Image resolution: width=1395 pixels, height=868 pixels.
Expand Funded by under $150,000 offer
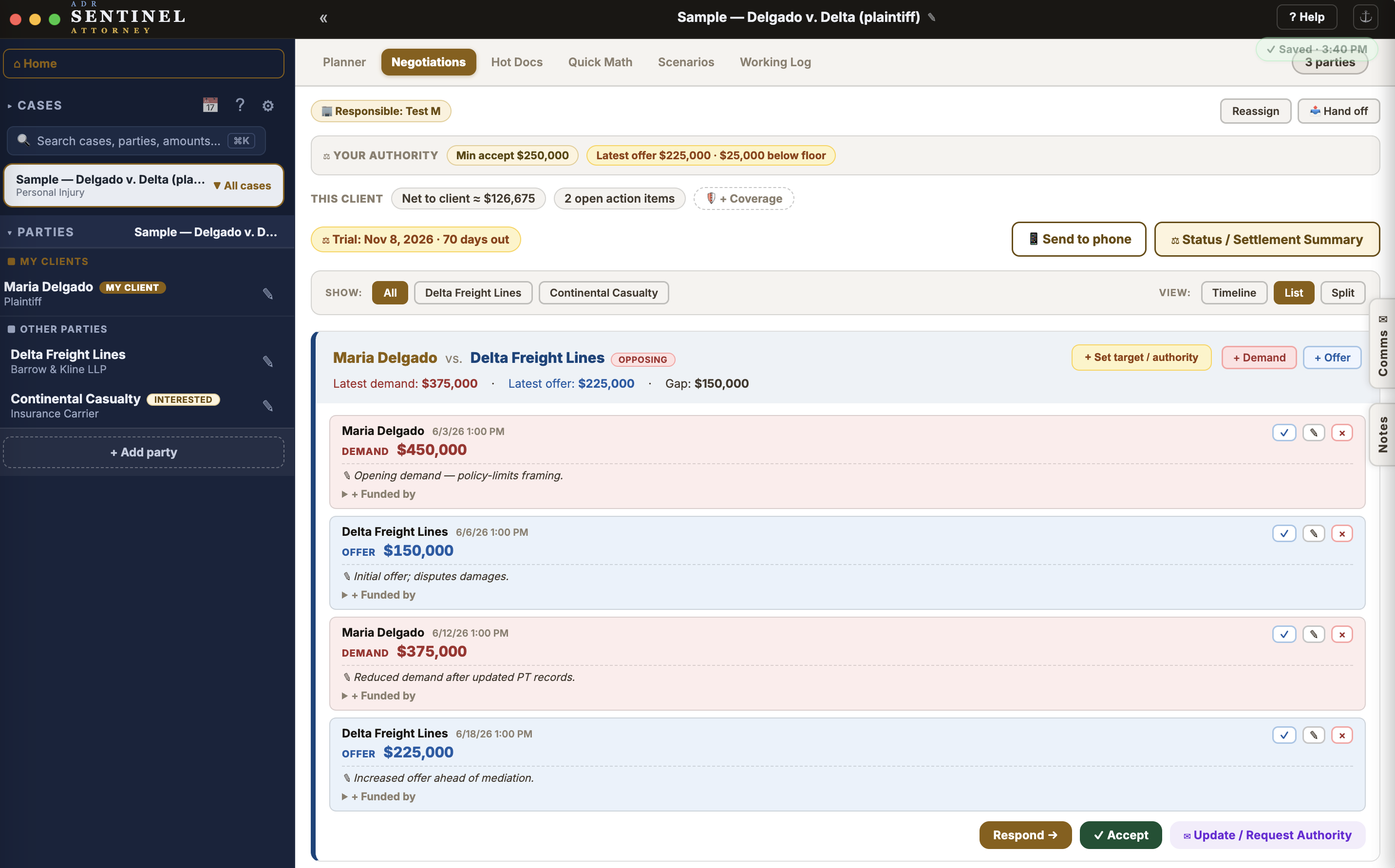coord(379,595)
